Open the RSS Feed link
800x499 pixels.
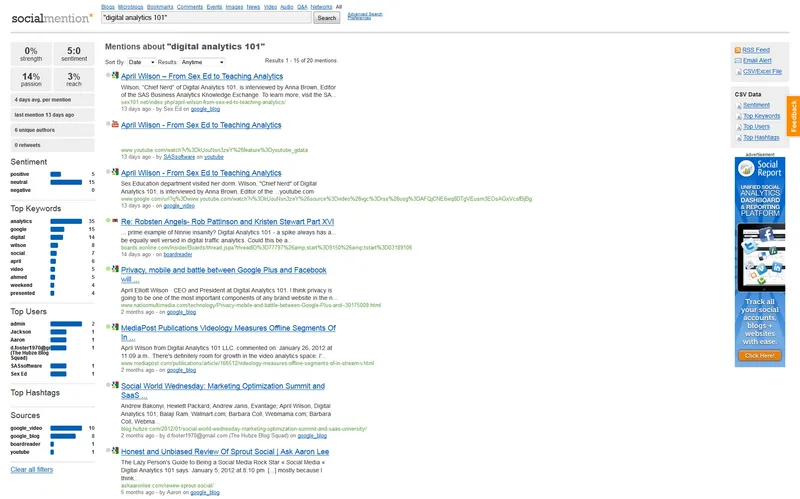click(756, 50)
